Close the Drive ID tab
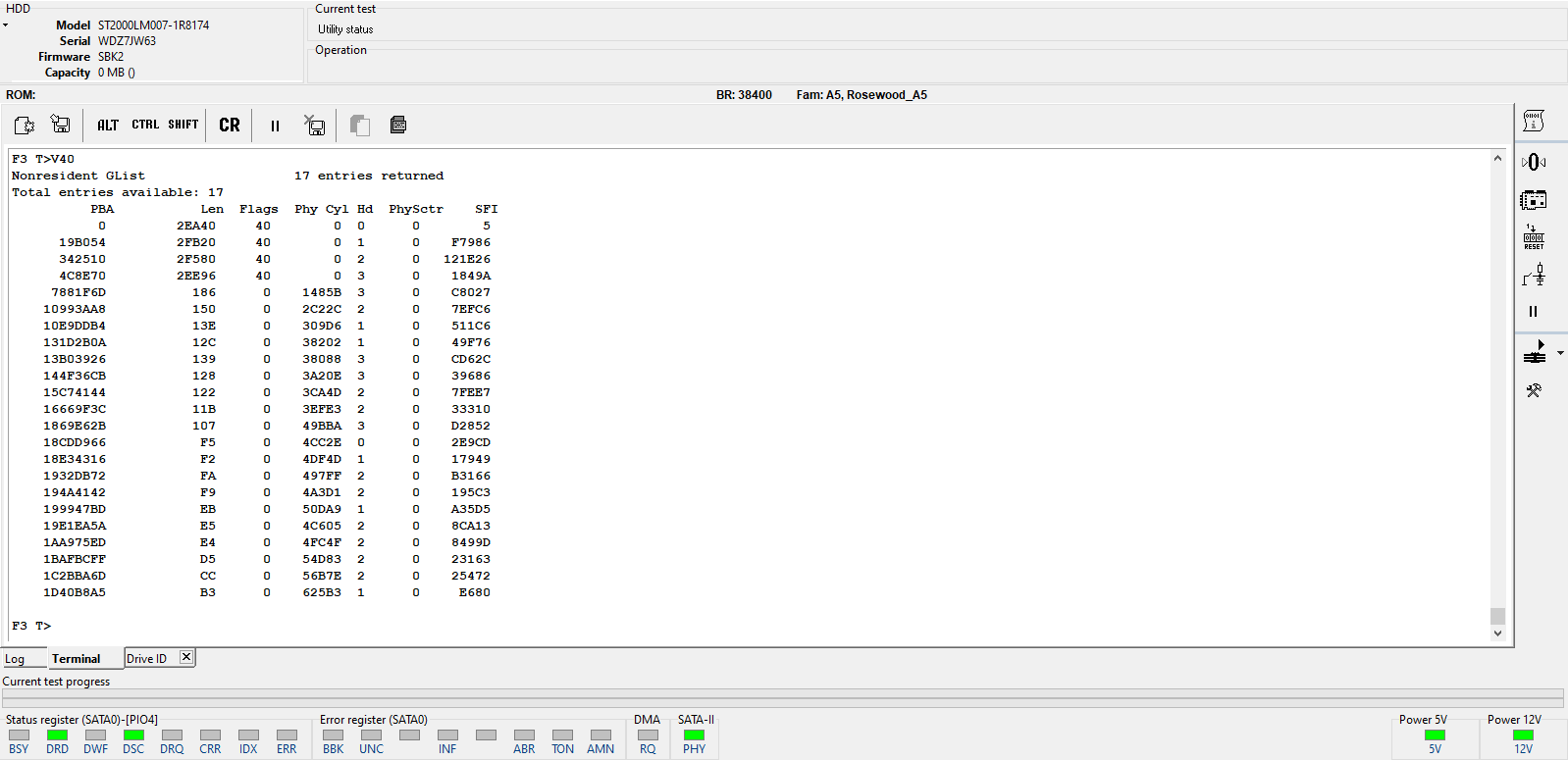1568x760 pixels. (x=186, y=657)
